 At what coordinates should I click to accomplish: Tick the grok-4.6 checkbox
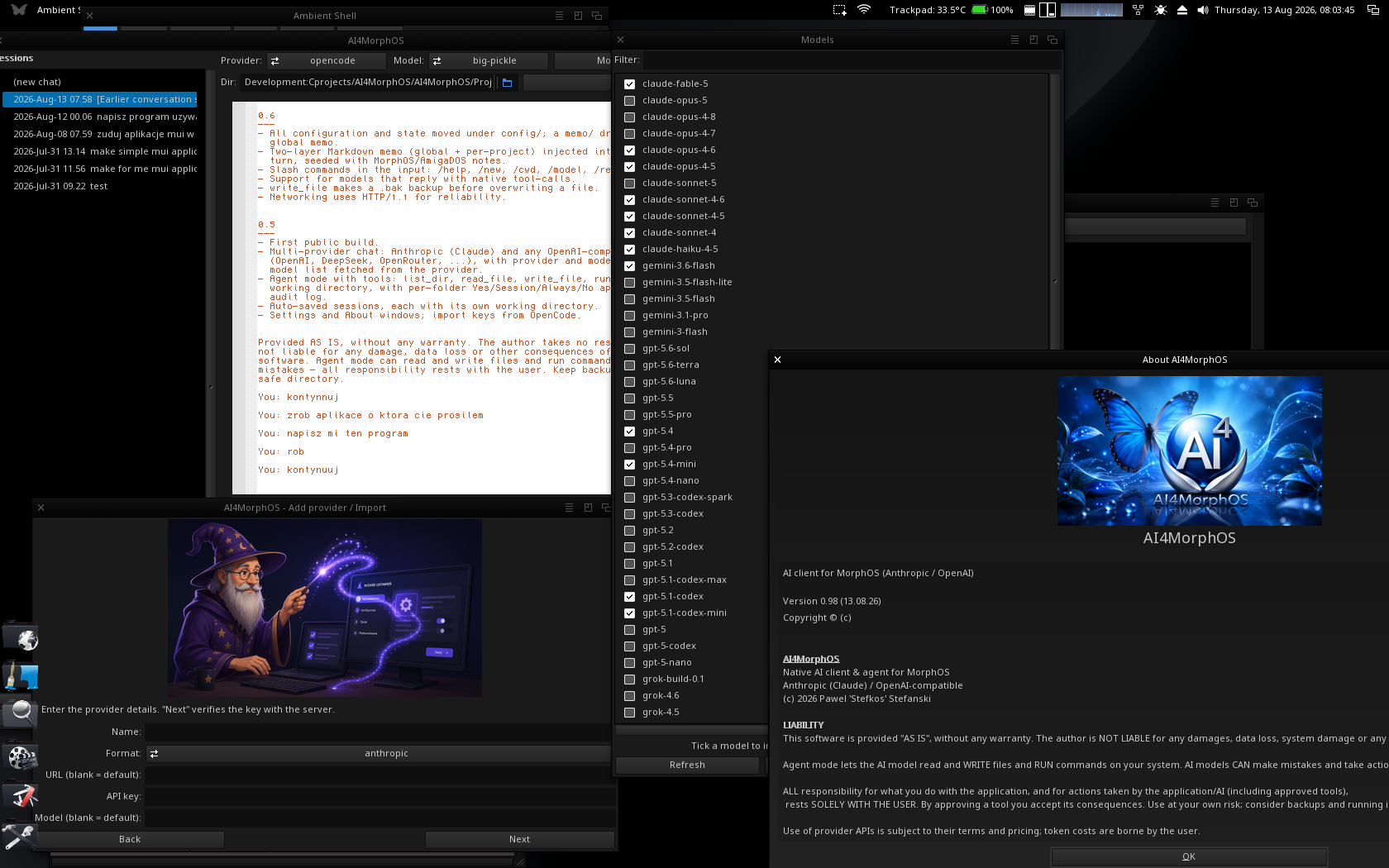(x=630, y=696)
